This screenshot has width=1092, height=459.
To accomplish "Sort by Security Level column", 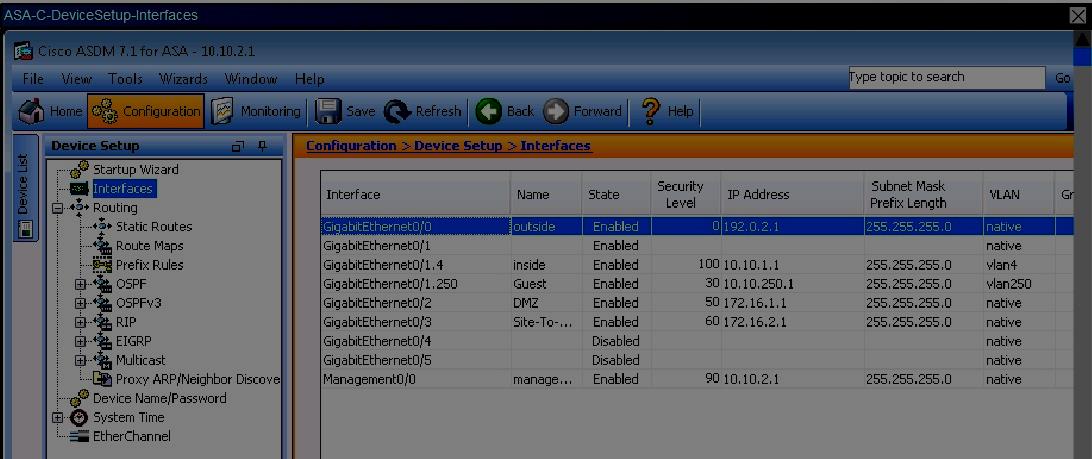I will tap(686, 194).
